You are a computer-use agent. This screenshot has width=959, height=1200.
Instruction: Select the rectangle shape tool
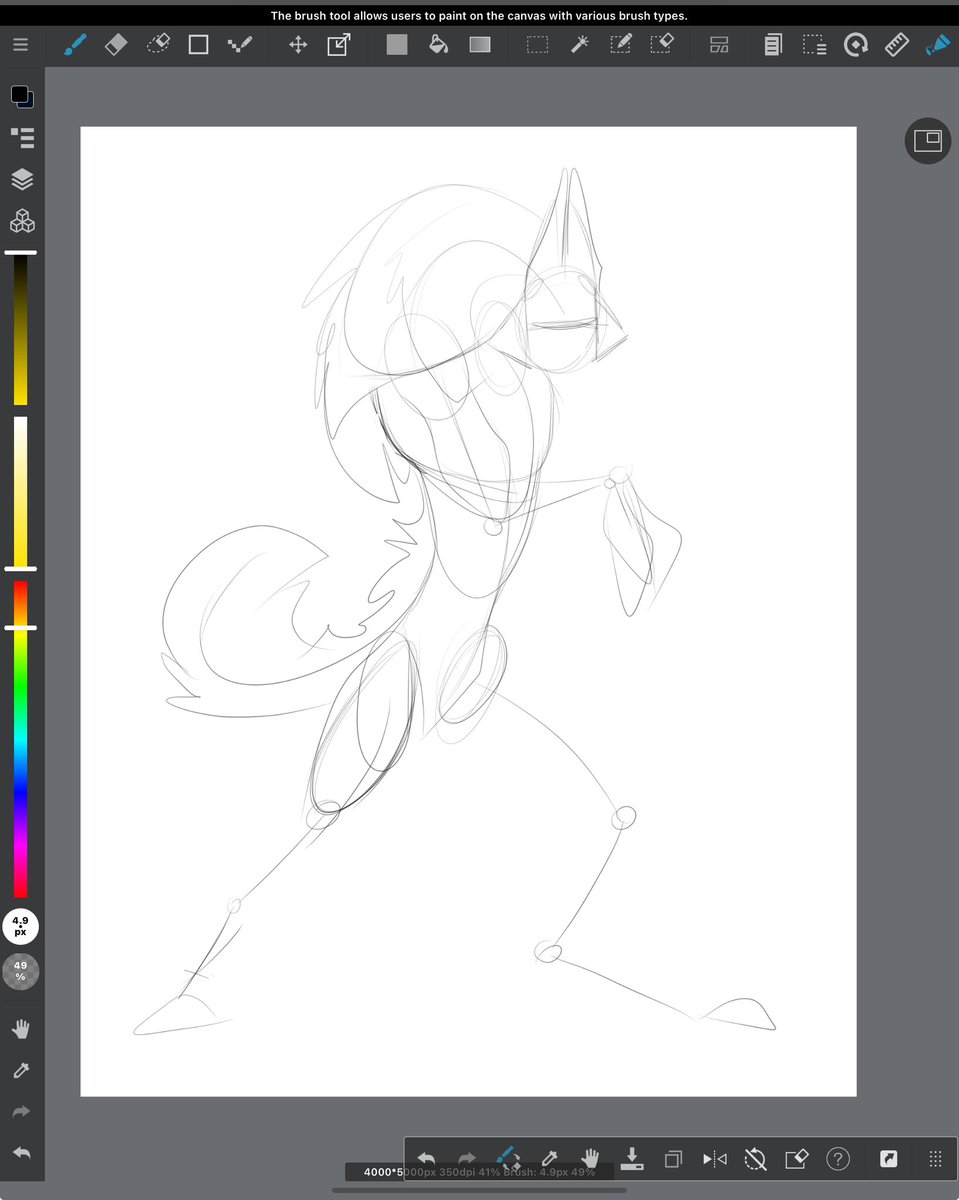198,45
